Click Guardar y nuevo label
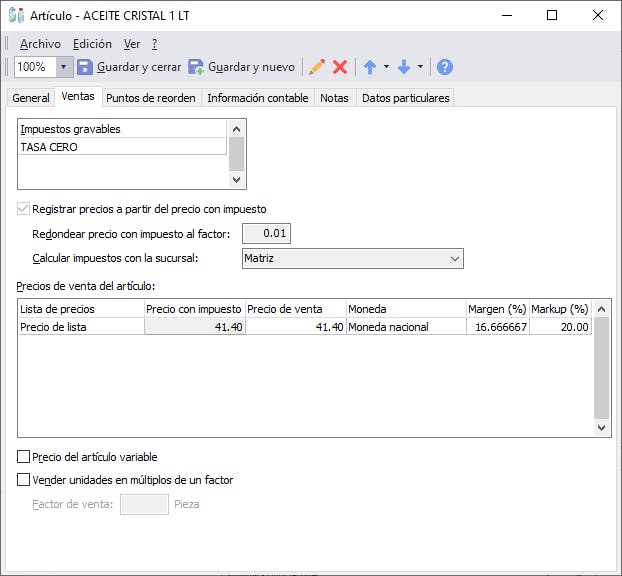The image size is (622, 576). (x=251, y=67)
